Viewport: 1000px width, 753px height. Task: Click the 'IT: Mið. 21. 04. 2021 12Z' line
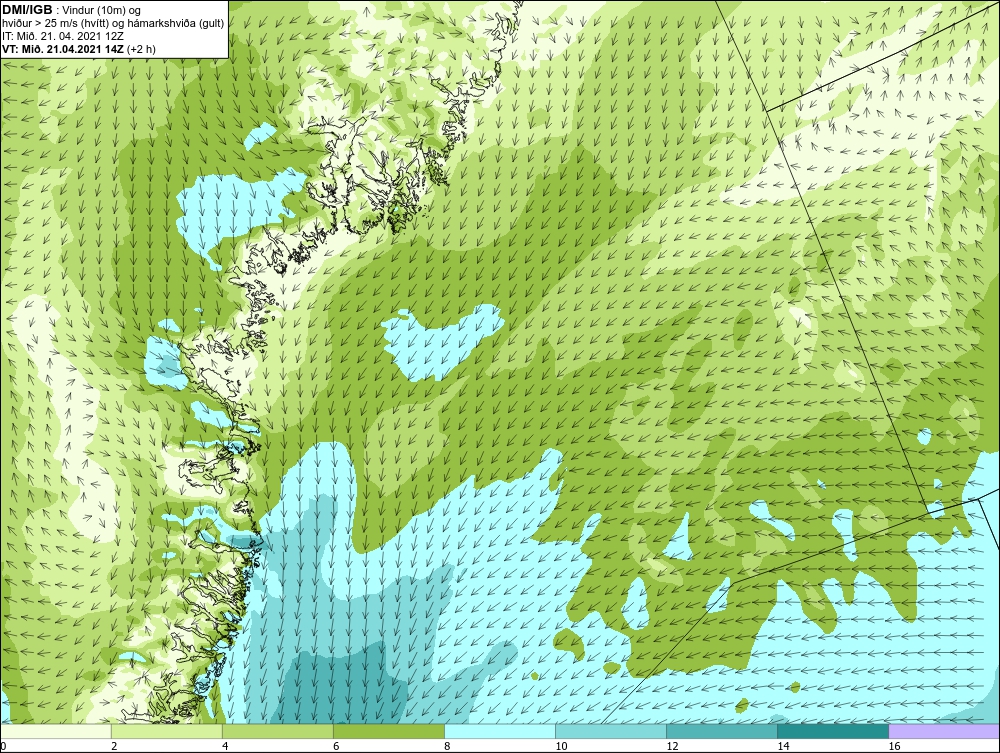62,36
